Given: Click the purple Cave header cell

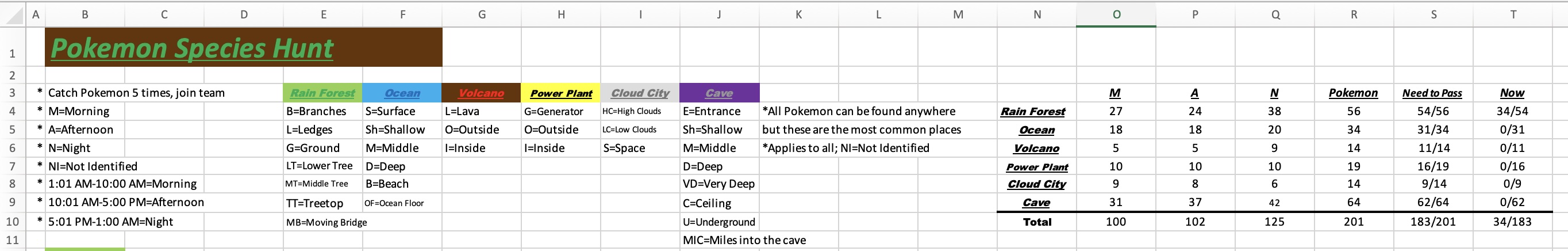Looking at the screenshot, I should (x=719, y=93).
